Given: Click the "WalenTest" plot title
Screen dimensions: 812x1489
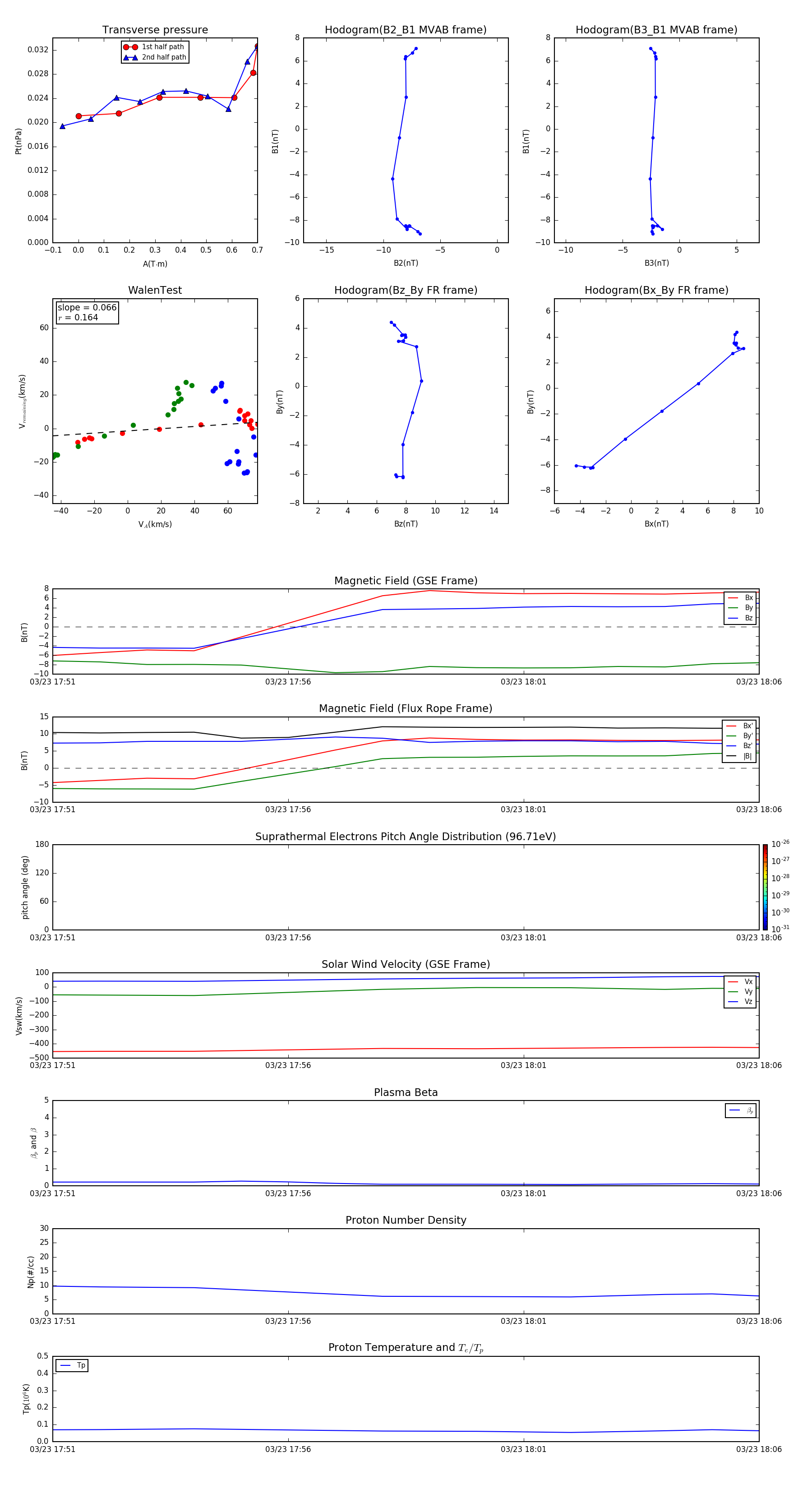Looking at the screenshot, I should pyautogui.click(x=155, y=290).
